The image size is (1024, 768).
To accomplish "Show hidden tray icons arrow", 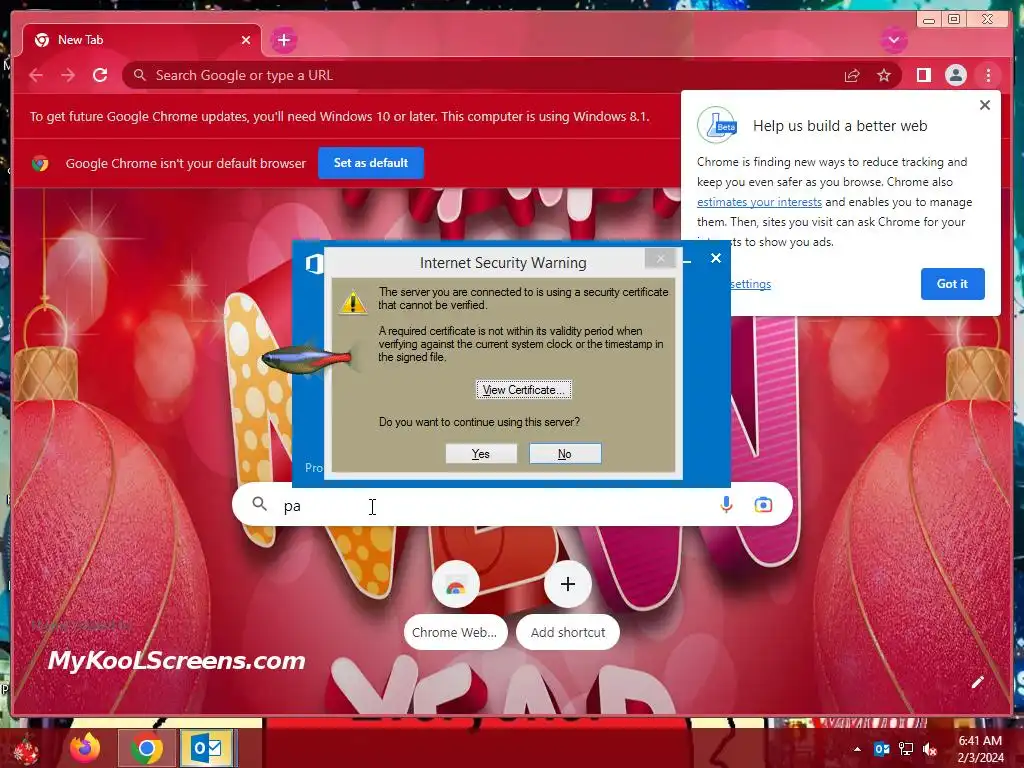I will click(x=857, y=749).
